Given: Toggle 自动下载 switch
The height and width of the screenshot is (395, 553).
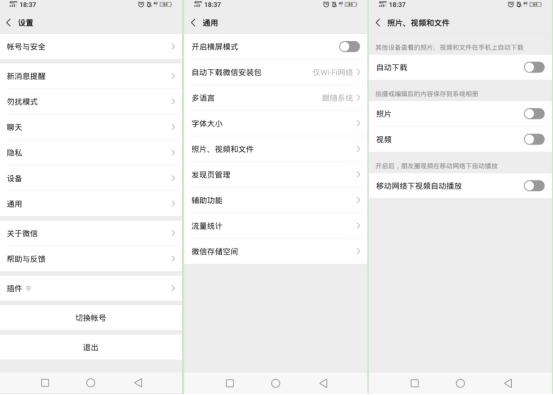Looking at the screenshot, I should click(534, 67).
